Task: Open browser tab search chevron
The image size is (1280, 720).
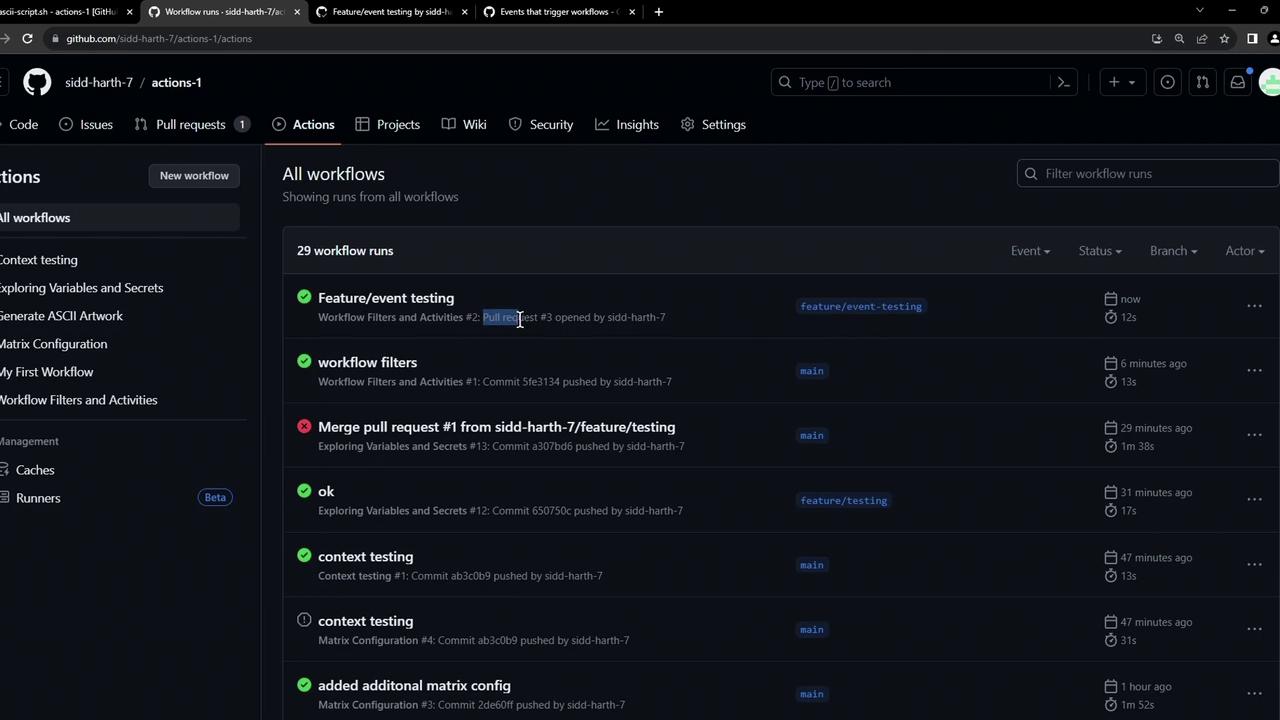Action: tap(1199, 11)
